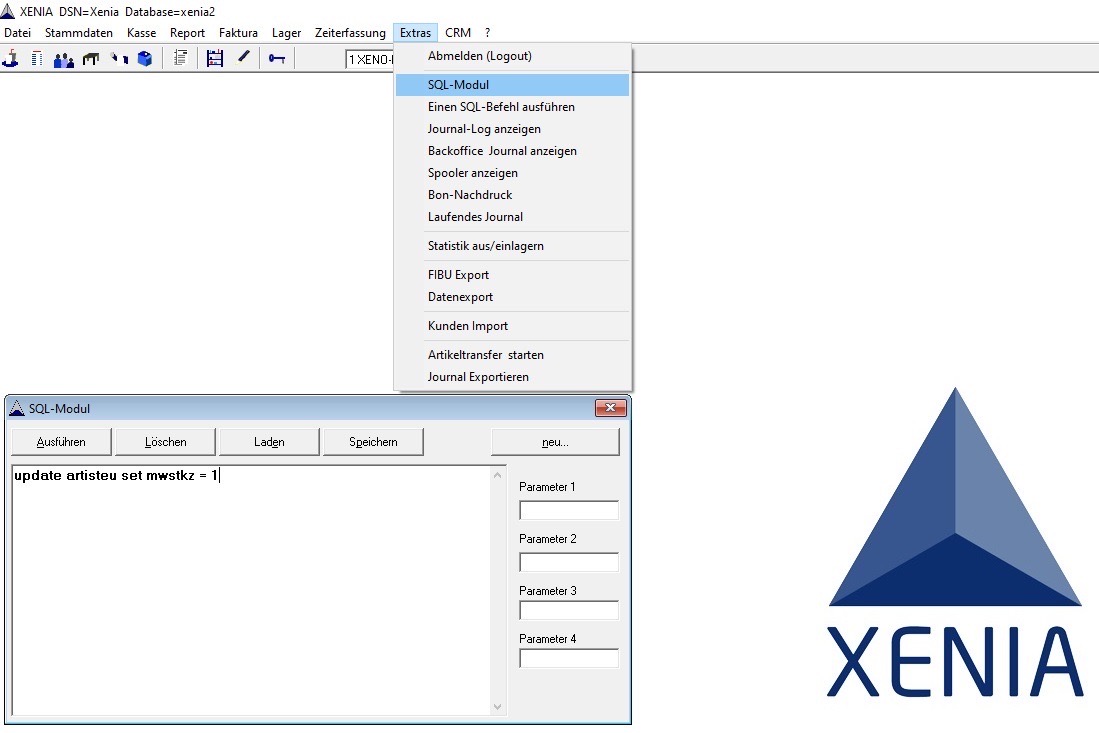Close the SQL-Modul window
Screen dimensions: 1099x733
610,408
